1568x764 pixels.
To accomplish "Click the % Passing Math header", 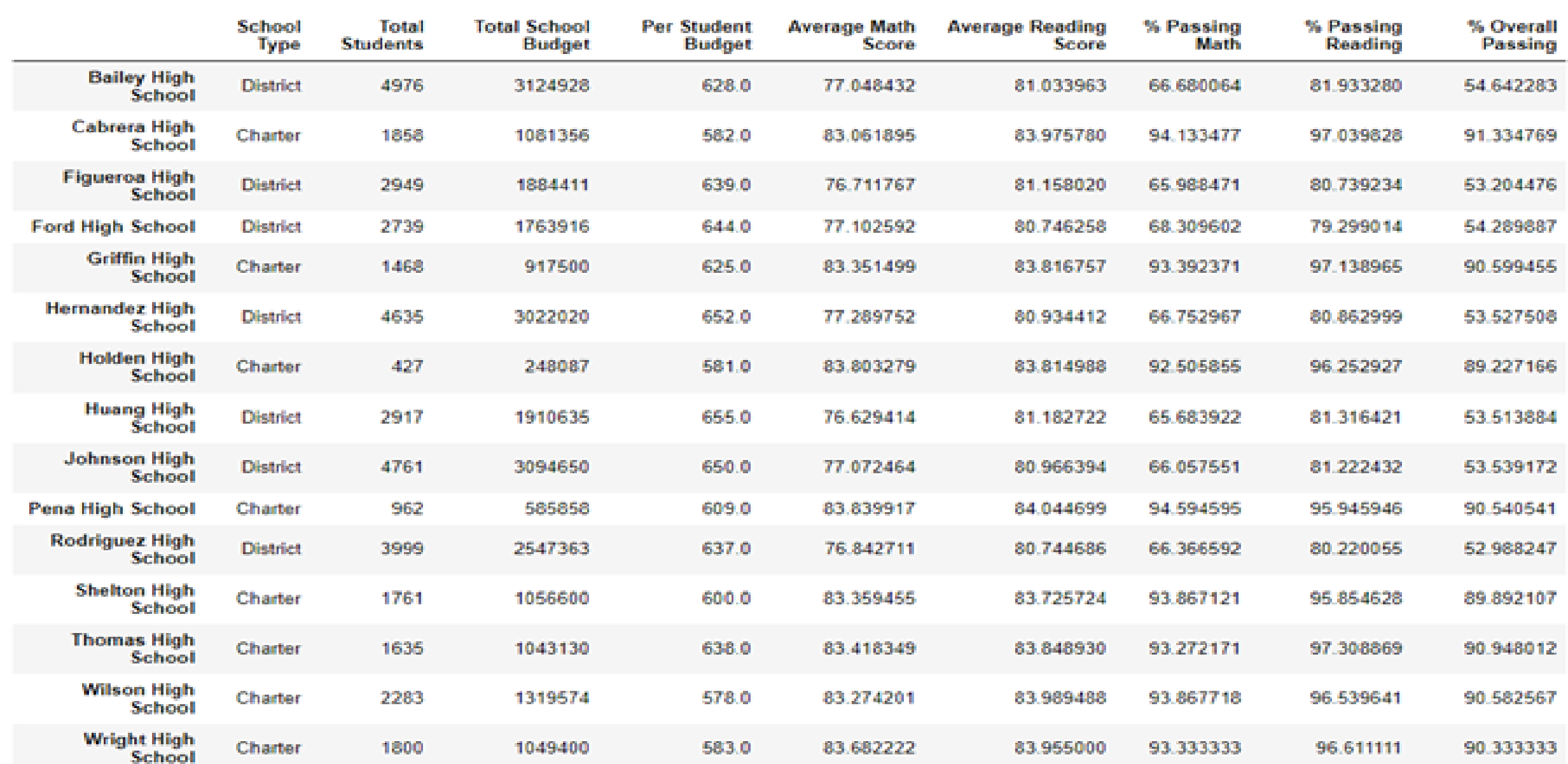I will pos(1192,35).
